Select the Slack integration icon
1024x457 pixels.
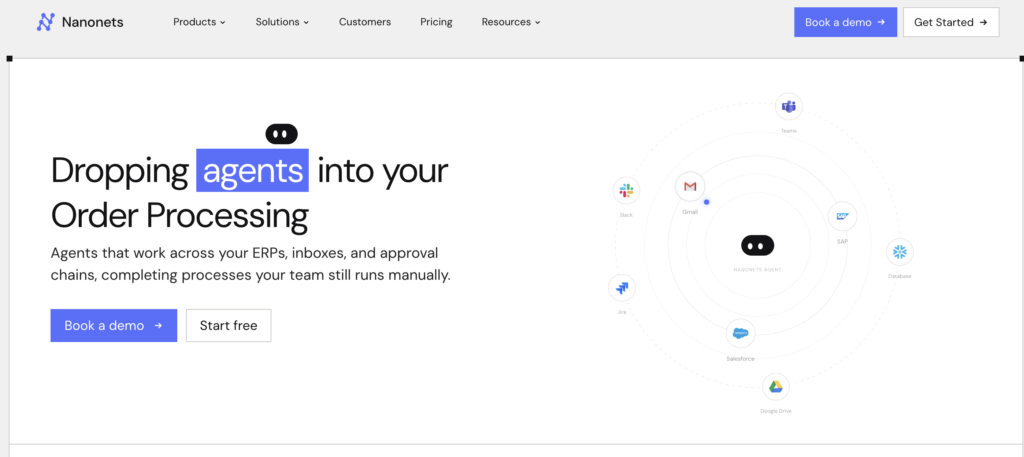[x=626, y=191]
